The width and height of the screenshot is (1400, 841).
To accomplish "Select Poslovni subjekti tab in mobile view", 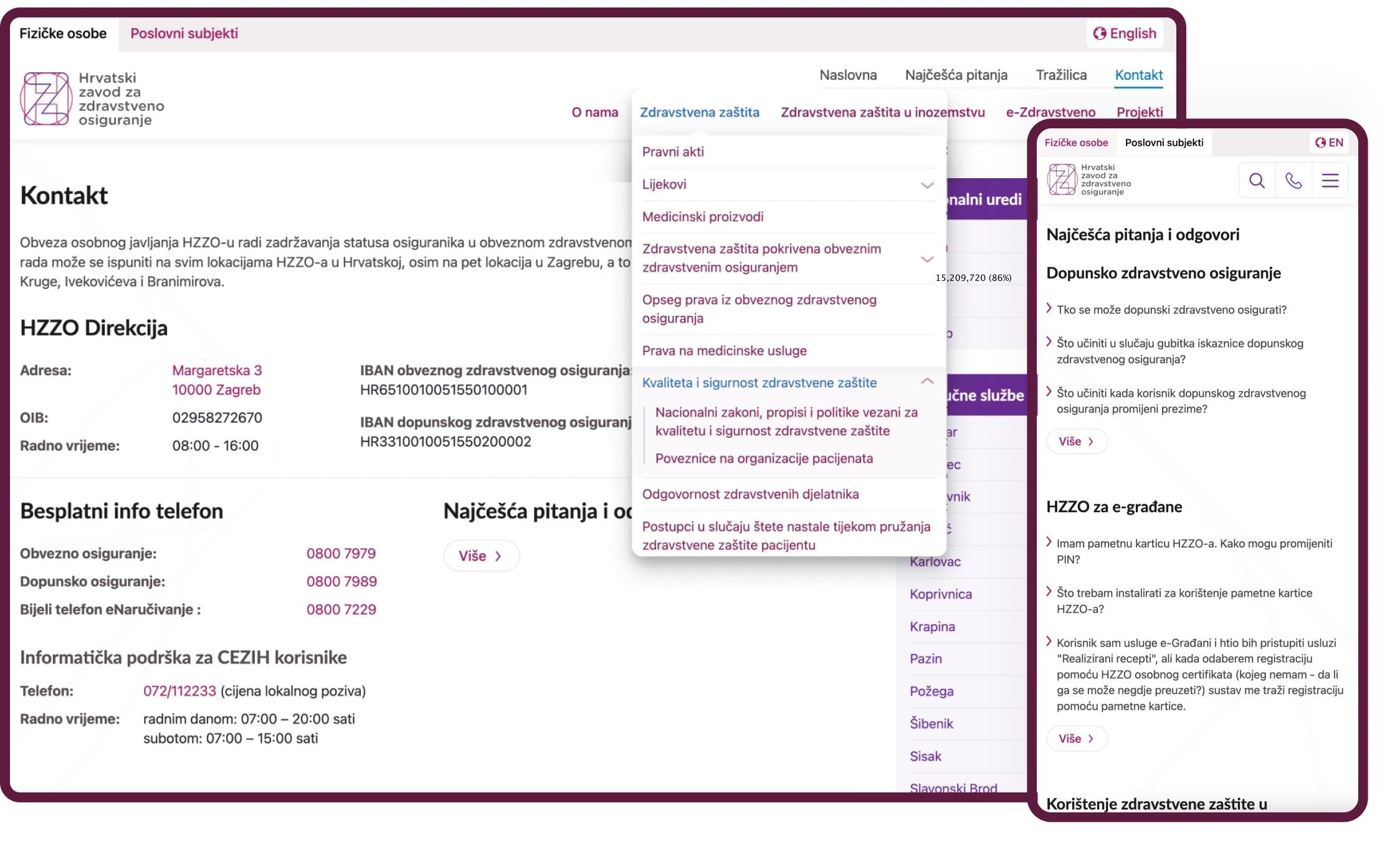I will 1164,143.
